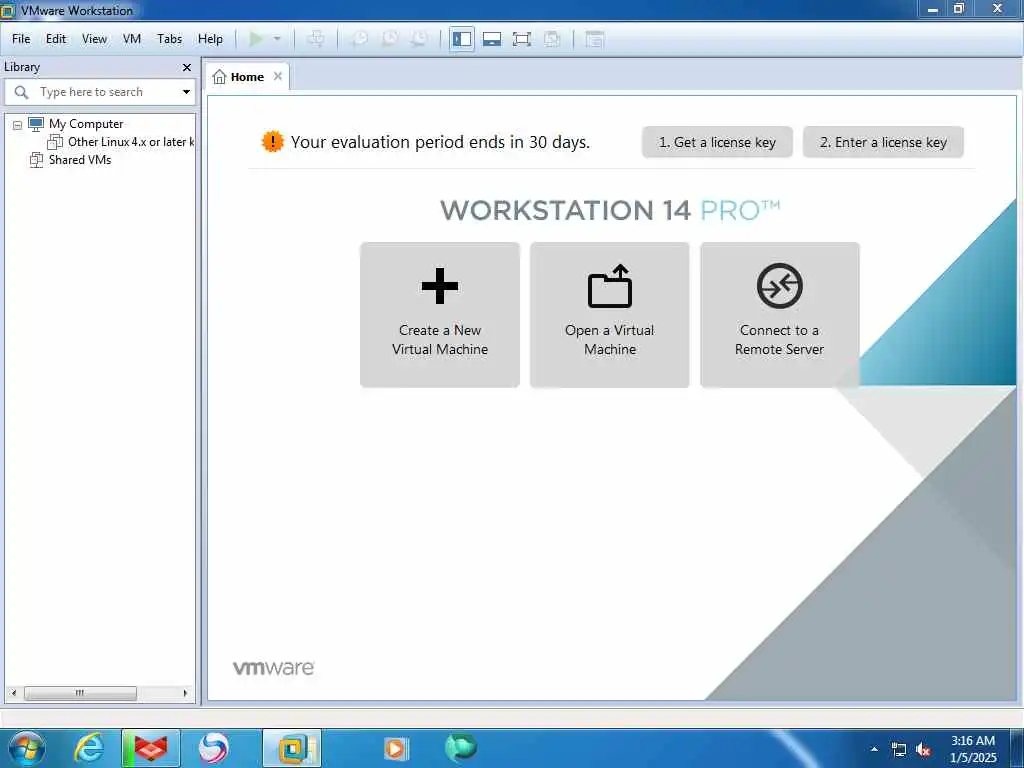The height and width of the screenshot is (768, 1024).
Task: Select Other Linux 4.x or later VM
Action: 131,142
